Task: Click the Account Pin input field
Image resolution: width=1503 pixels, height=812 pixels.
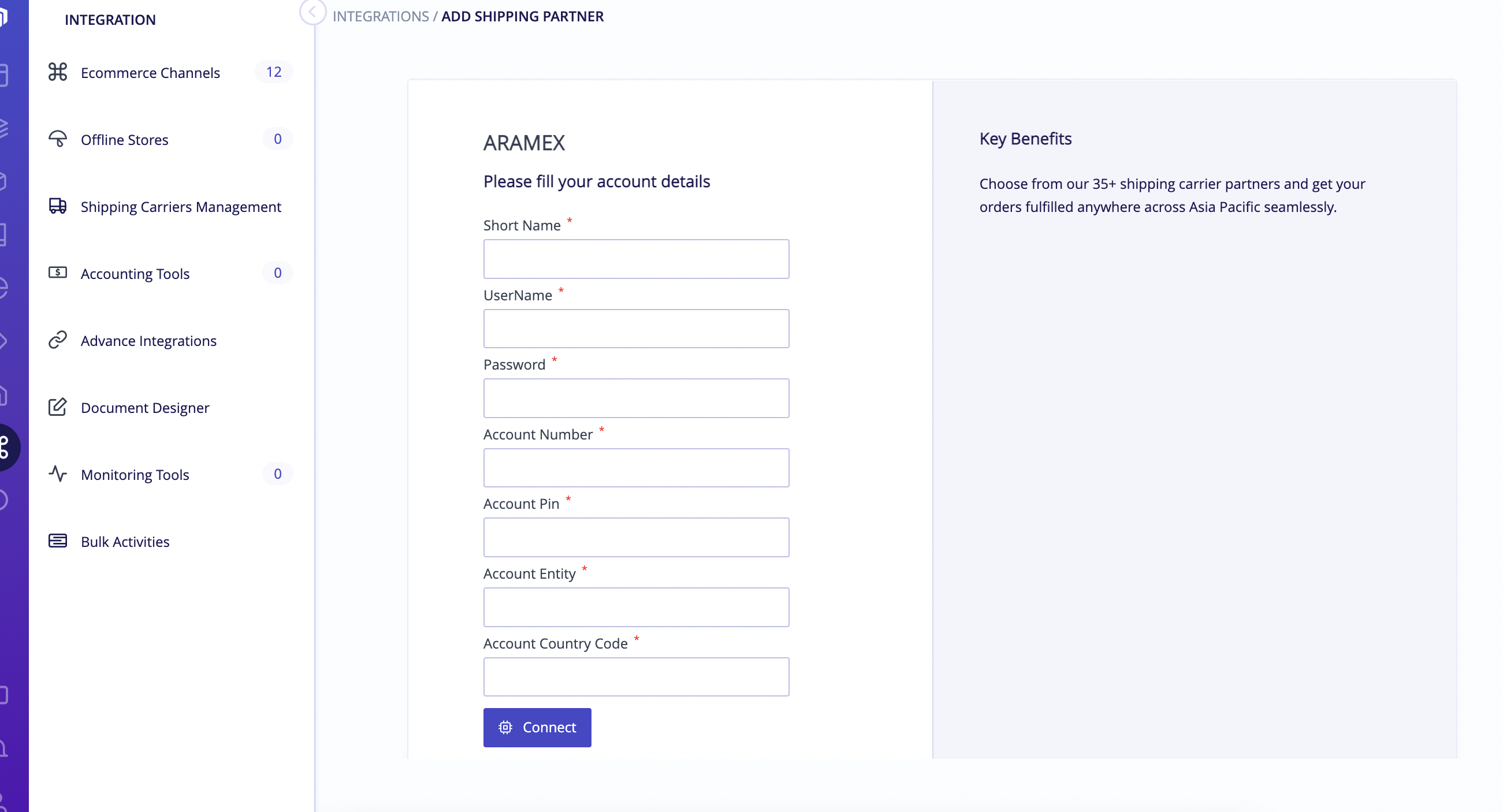Action: (x=636, y=537)
